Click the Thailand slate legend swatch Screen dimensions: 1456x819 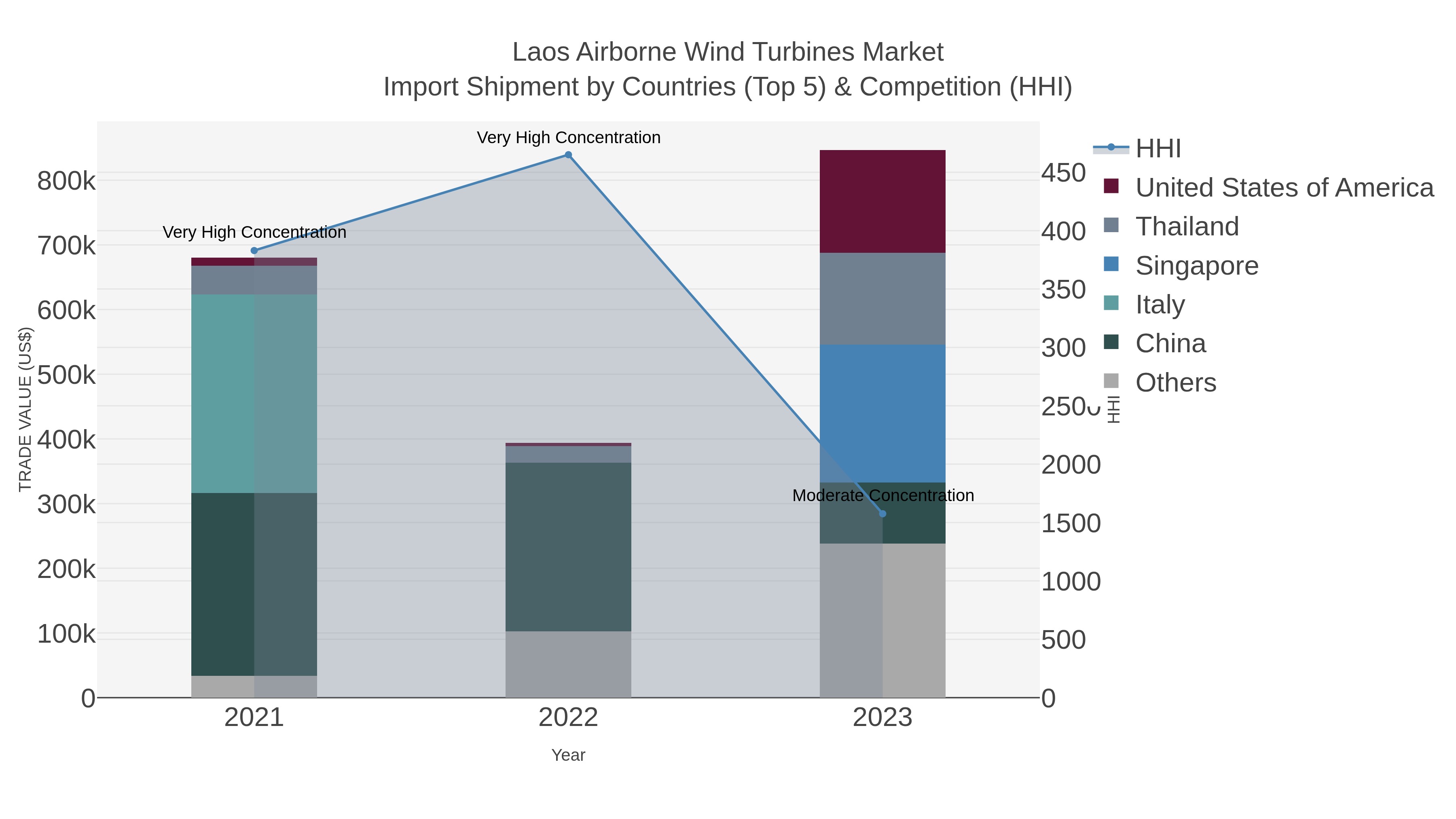1111,225
